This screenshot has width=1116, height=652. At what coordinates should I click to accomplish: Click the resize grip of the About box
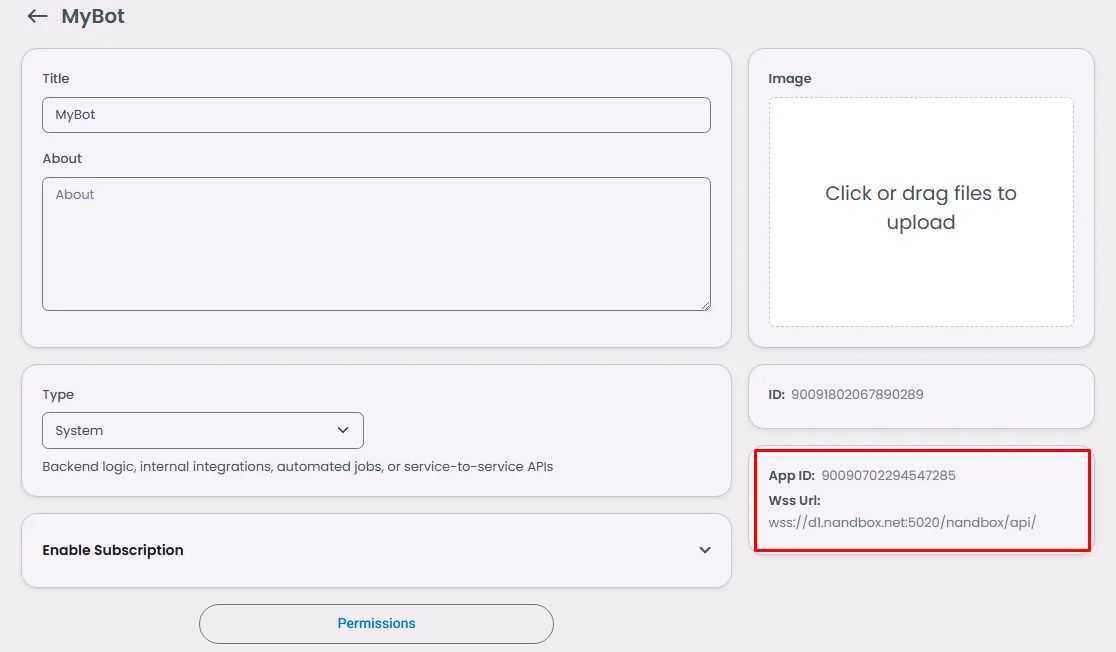(x=705, y=305)
